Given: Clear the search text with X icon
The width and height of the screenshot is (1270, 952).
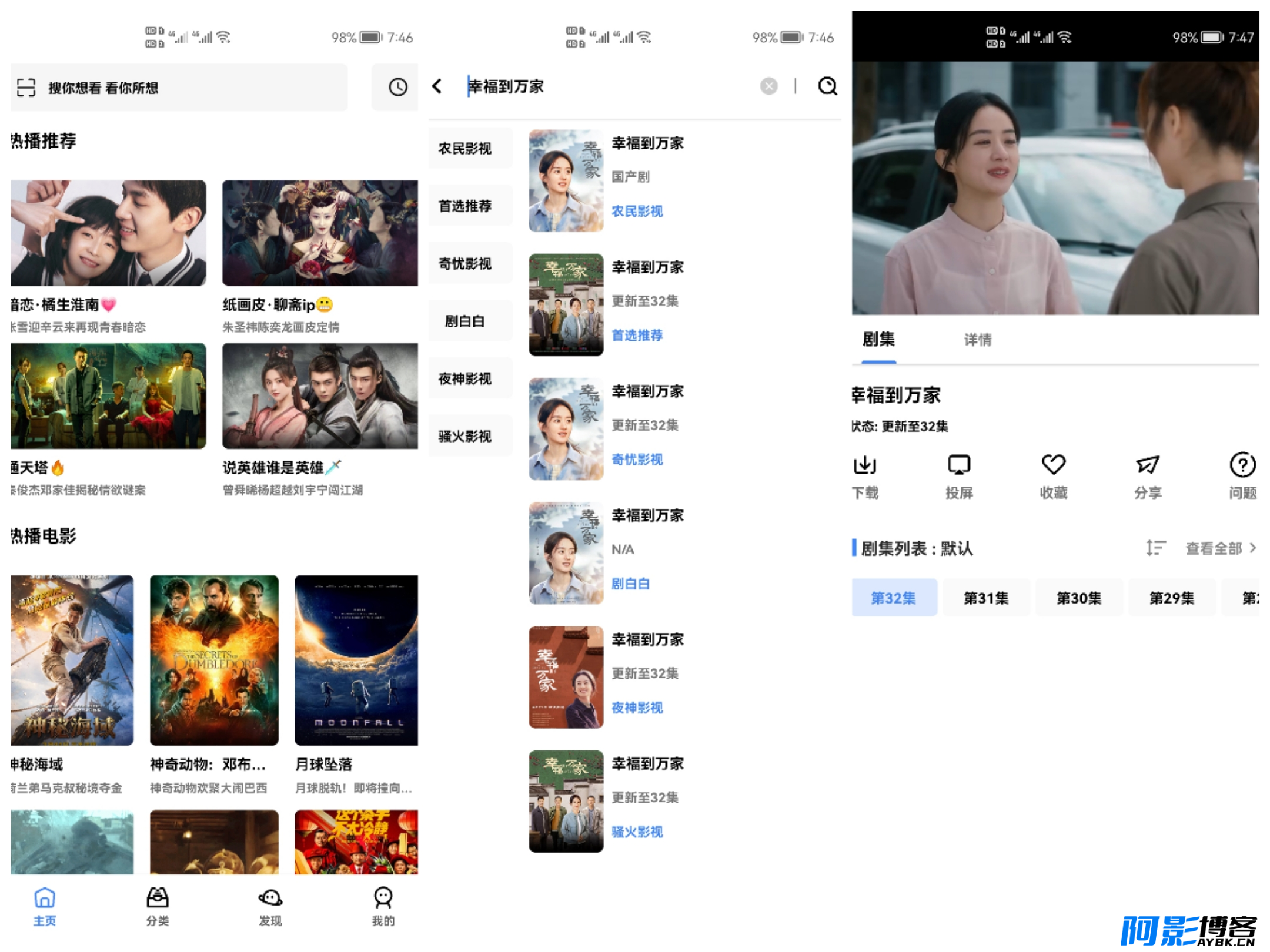Looking at the screenshot, I should click(768, 86).
